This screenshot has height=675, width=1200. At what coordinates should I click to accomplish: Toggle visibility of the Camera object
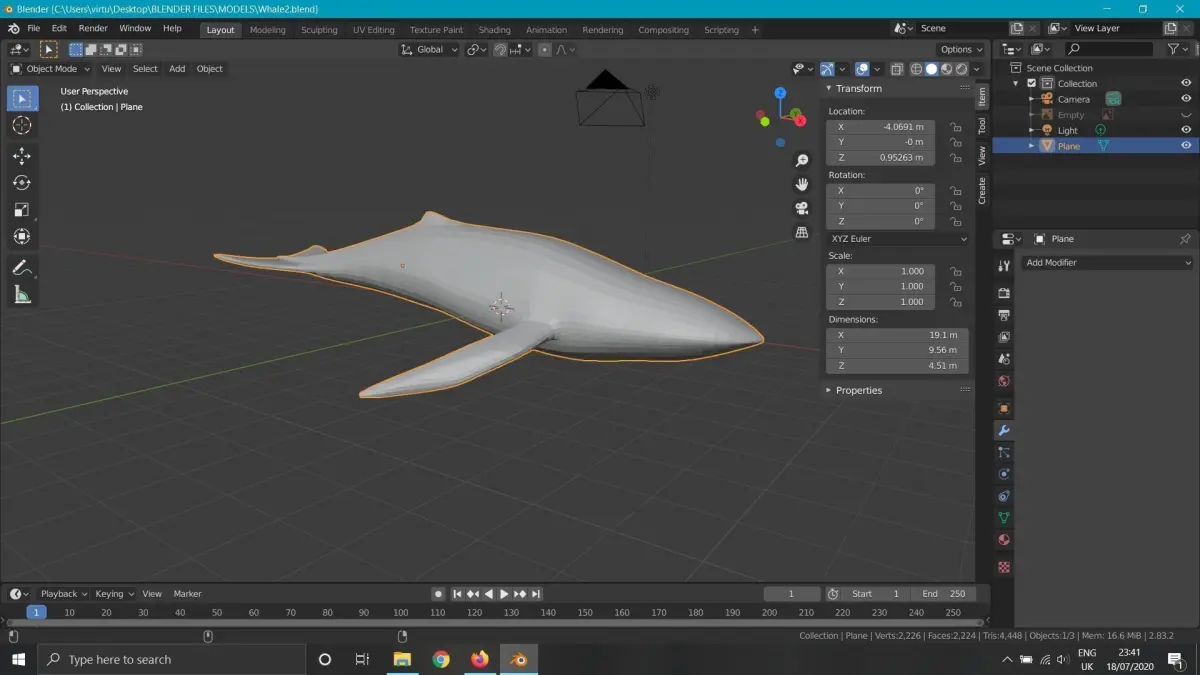(x=1186, y=99)
